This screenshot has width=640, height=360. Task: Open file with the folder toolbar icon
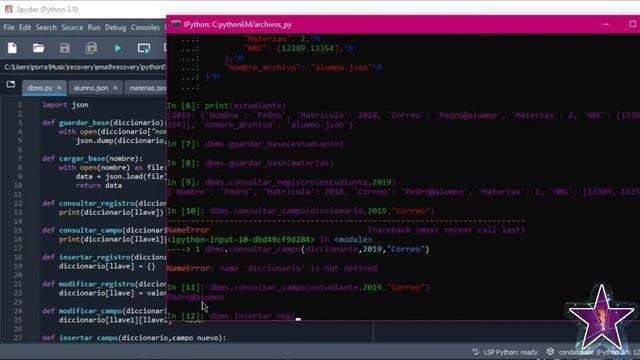click(38, 48)
